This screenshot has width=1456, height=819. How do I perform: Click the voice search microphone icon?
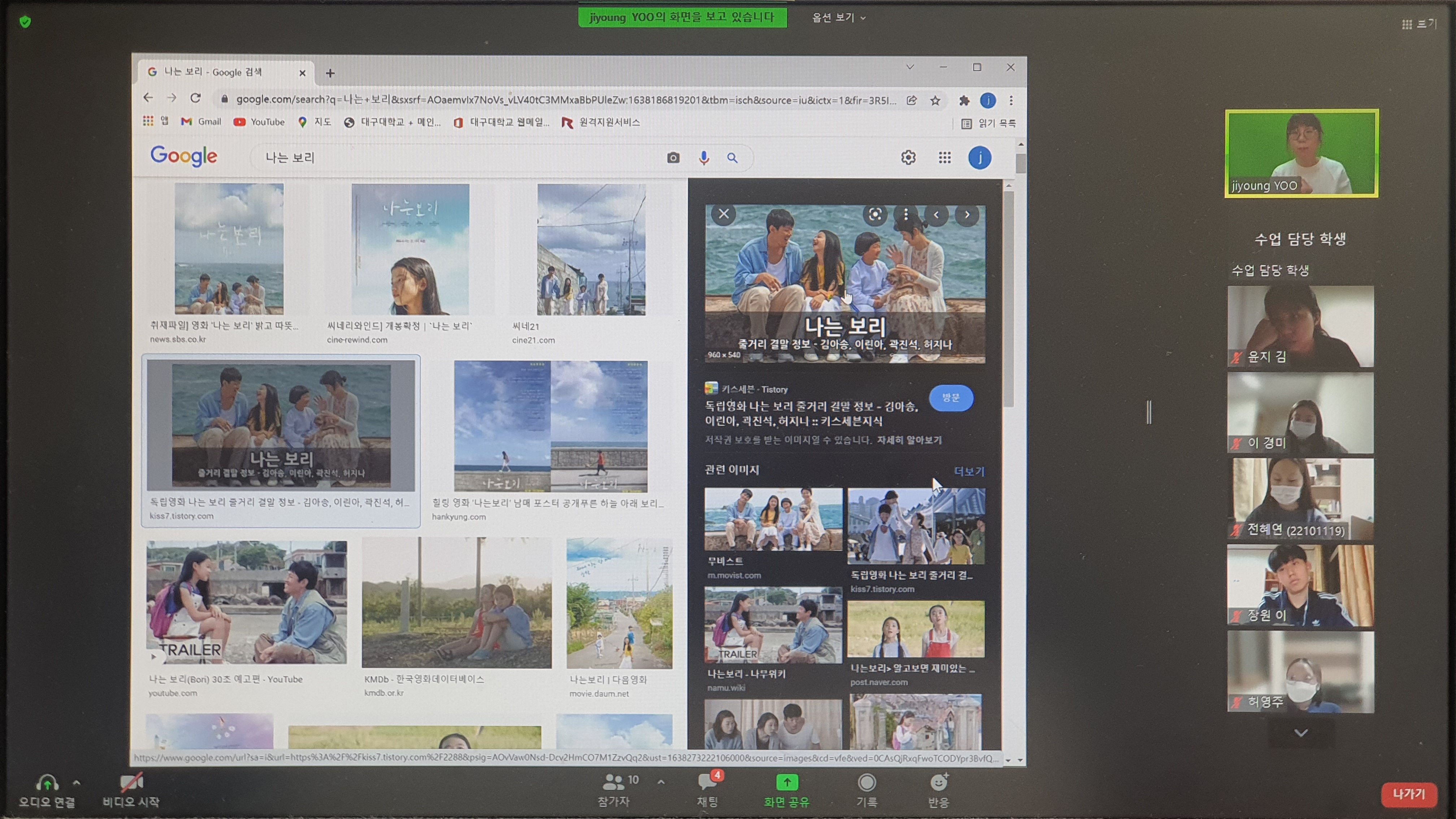click(704, 158)
